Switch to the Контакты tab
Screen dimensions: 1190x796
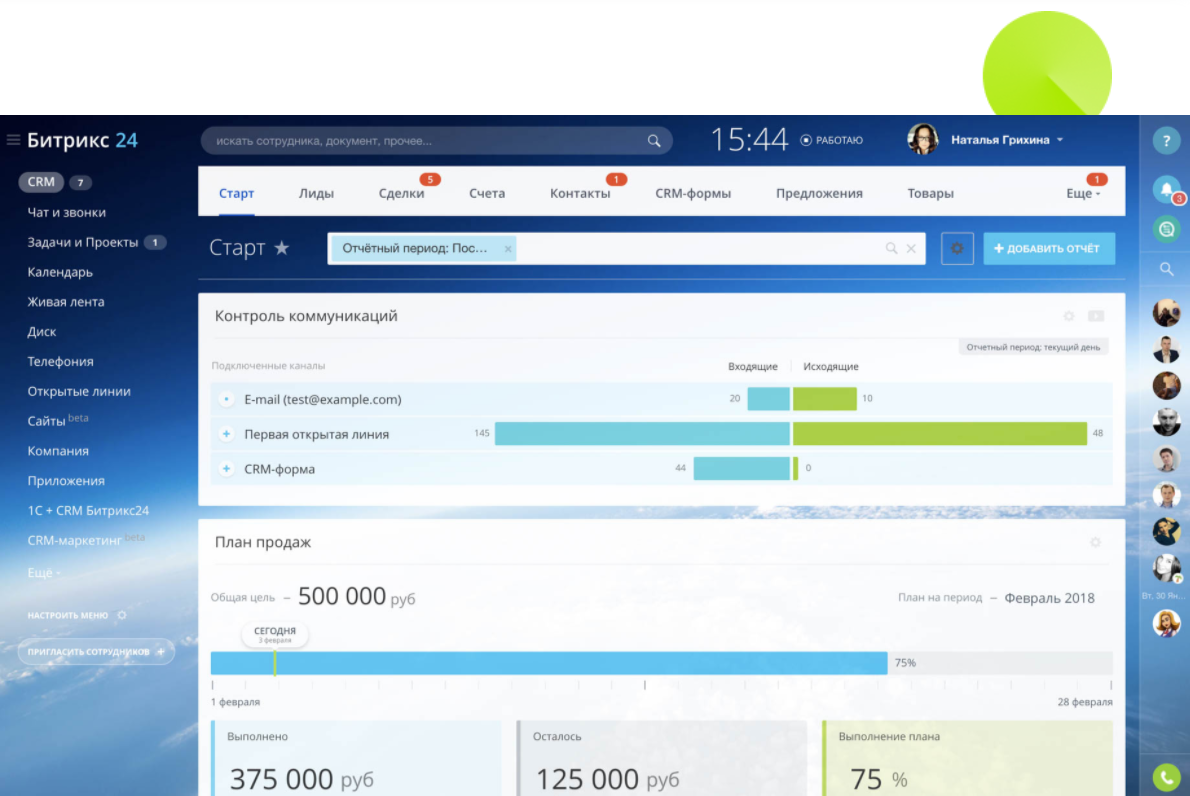click(580, 193)
